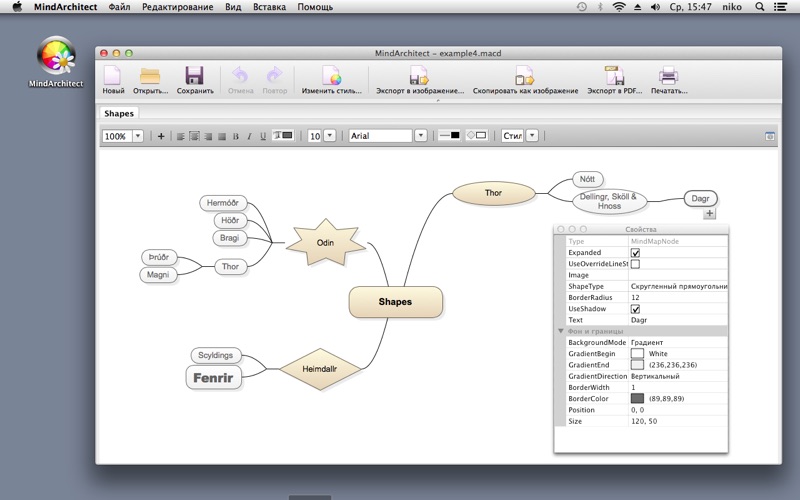800x500 pixels.
Task: Click the GradientBegin White color swatch
Action: pos(637,354)
